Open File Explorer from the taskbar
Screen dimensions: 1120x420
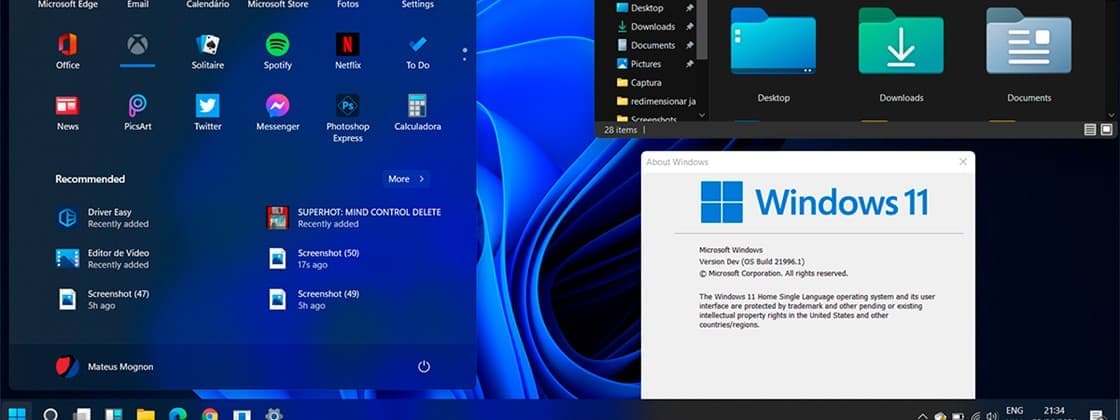(x=146, y=414)
